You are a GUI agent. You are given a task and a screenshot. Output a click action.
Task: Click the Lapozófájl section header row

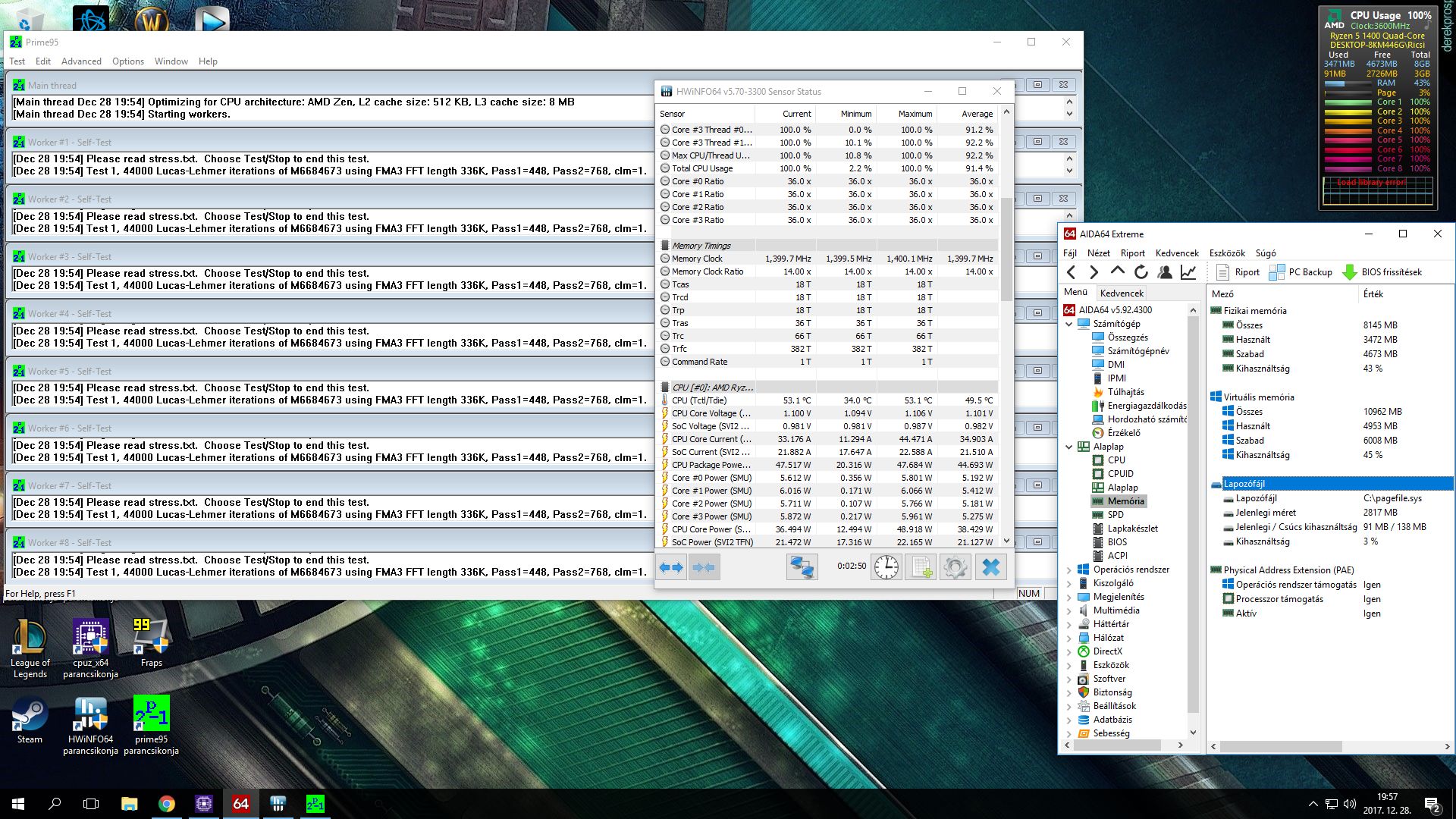coord(1331,484)
